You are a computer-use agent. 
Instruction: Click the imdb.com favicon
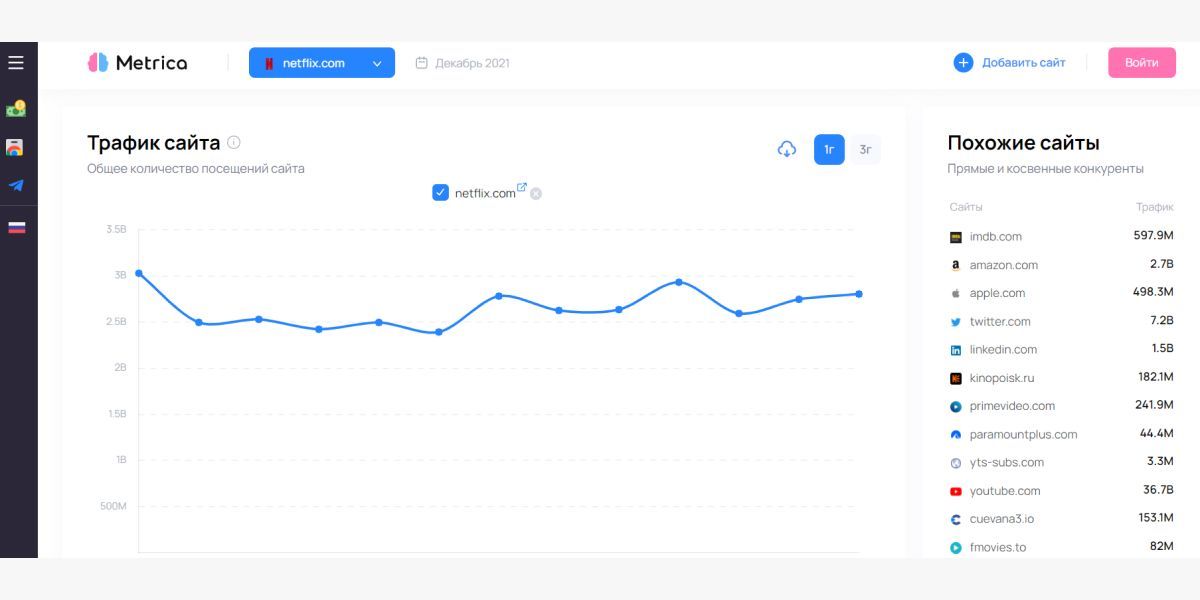956,237
